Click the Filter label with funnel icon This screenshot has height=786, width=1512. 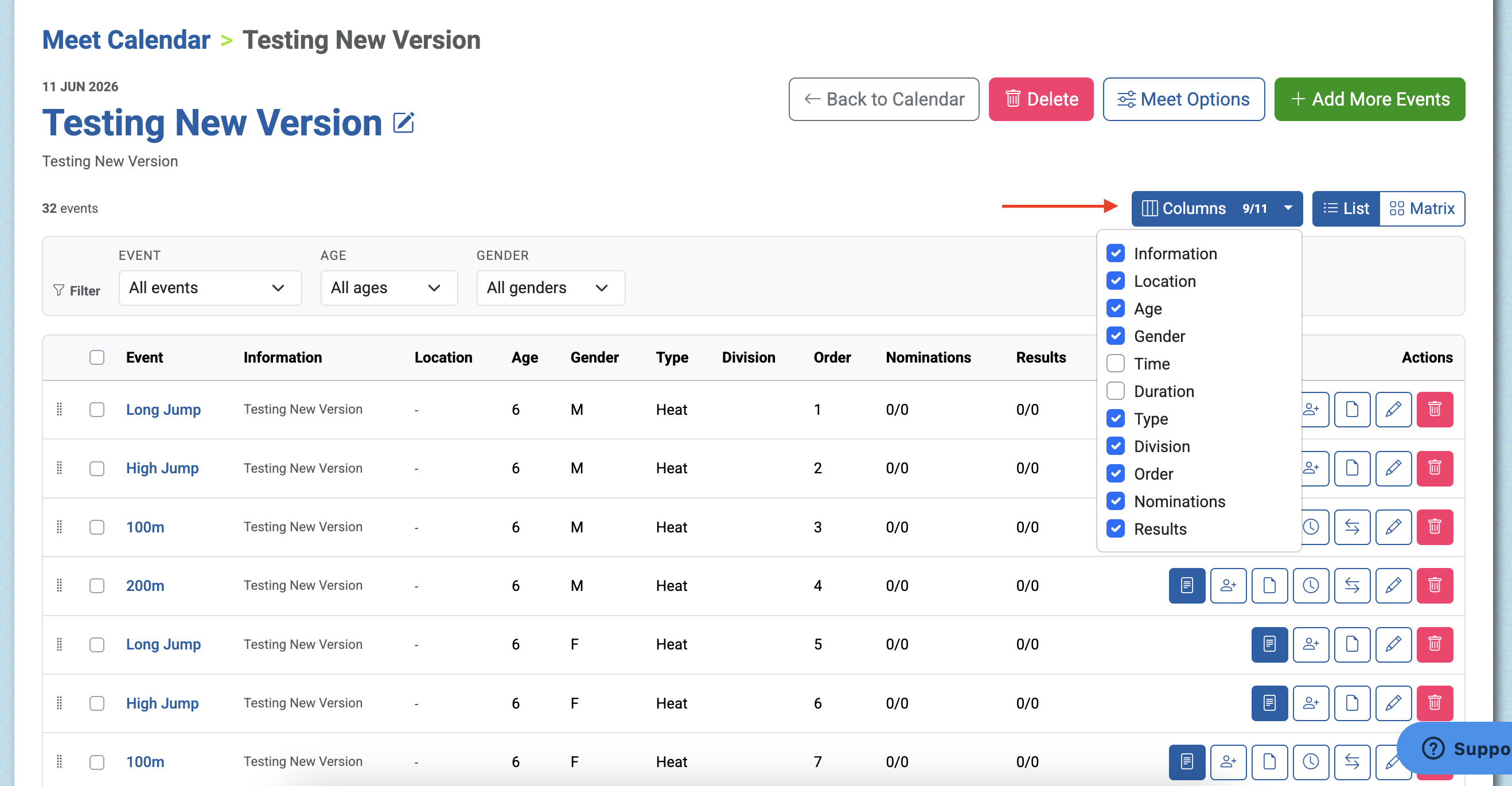pos(77,290)
